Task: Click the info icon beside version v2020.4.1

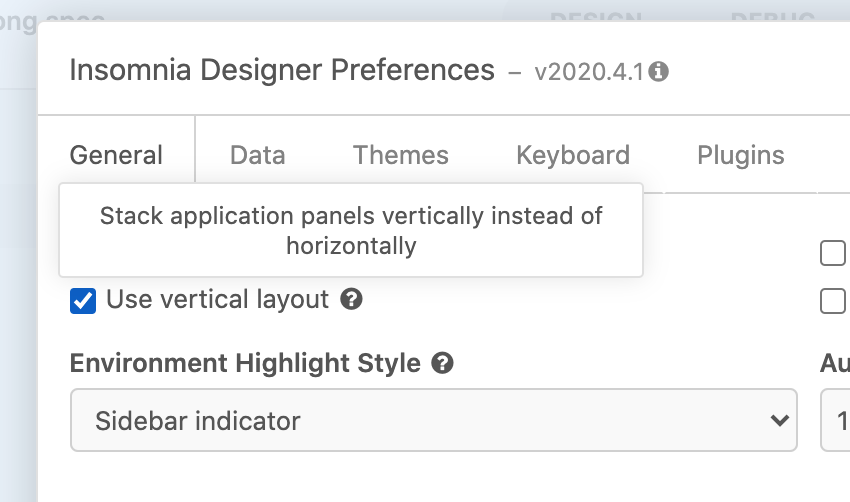Action: click(660, 72)
